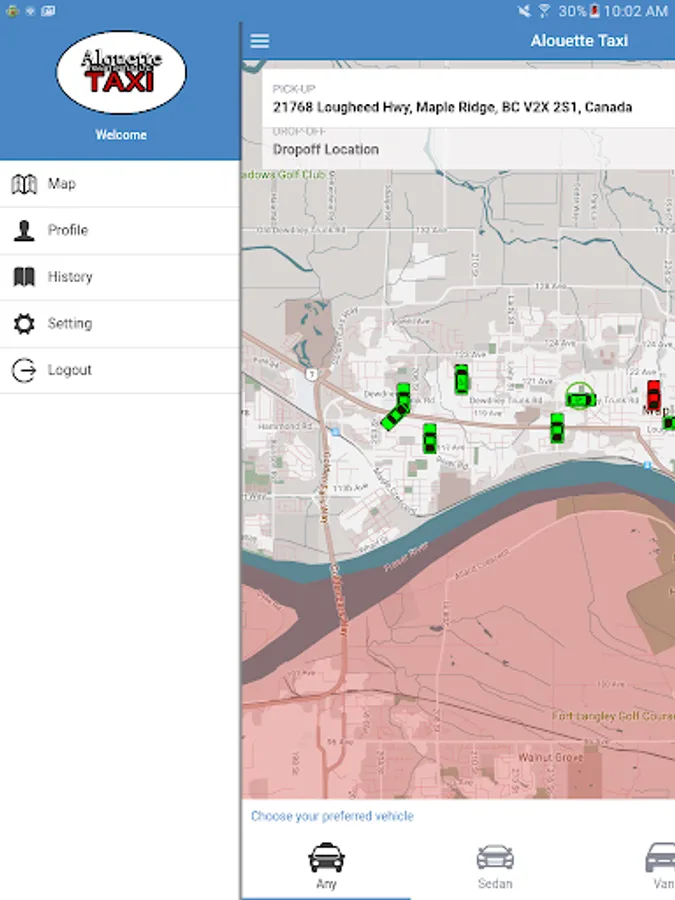Tap the Alouette Taxi logo
Image resolution: width=675 pixels, height=900 pixels.
click(x=121, y=73)
